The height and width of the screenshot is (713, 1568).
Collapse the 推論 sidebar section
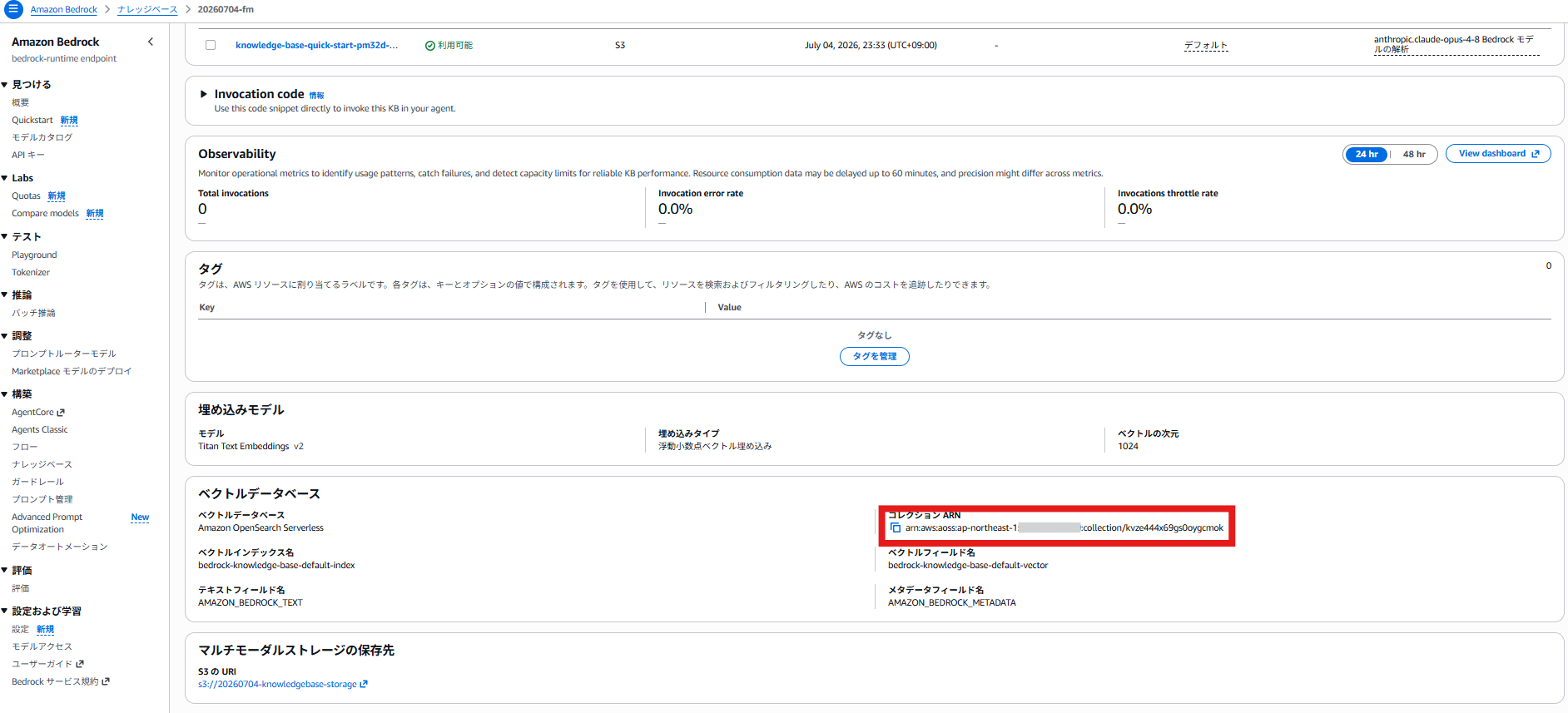[5, 295]
